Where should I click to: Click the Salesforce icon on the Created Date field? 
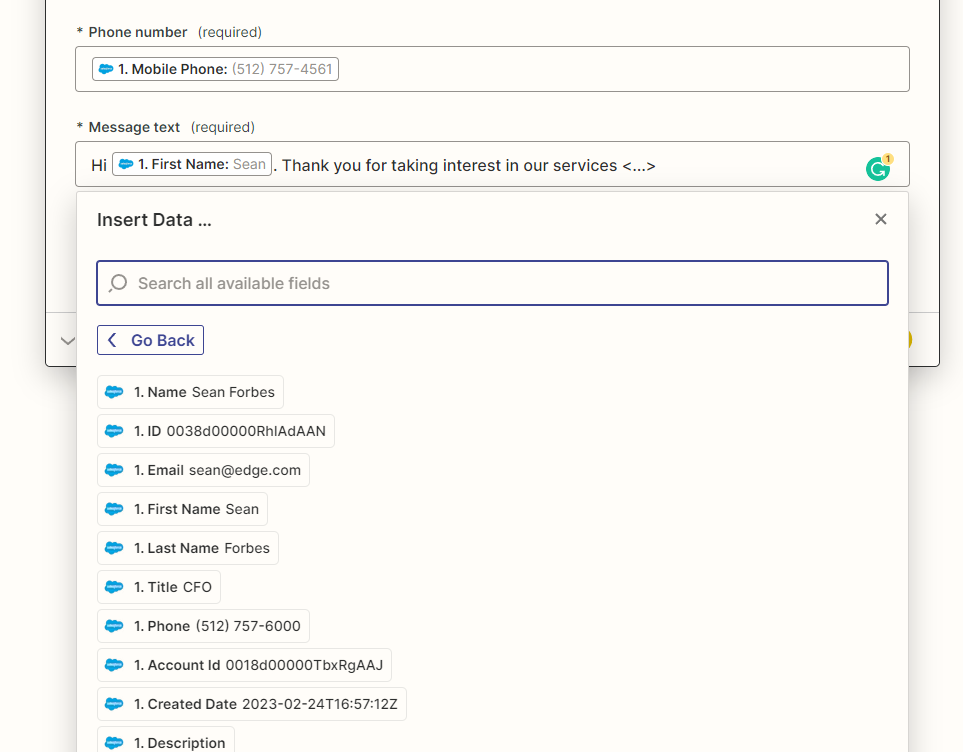(114, 704)
